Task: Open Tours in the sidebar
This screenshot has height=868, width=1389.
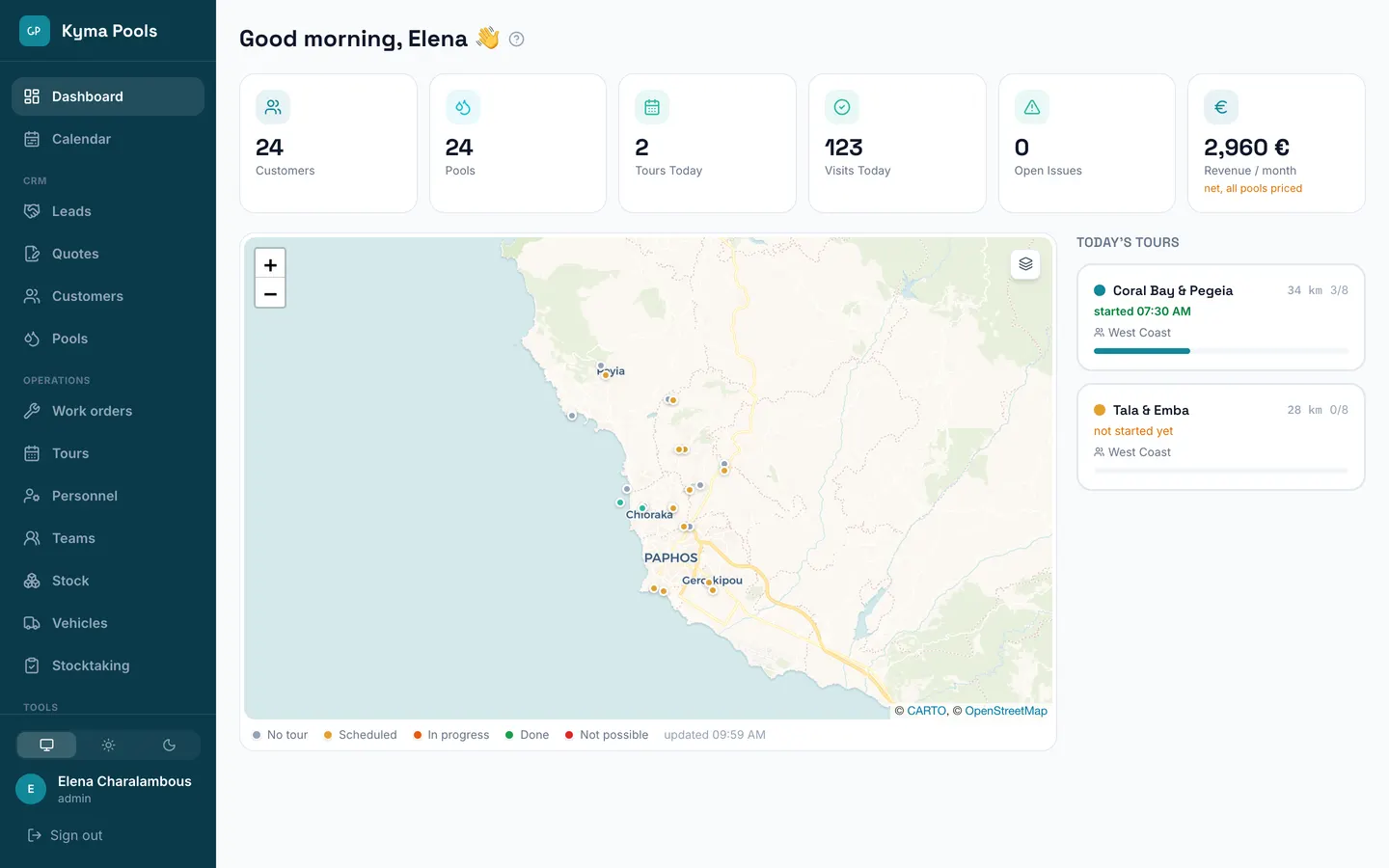Action: click(108, 453)
